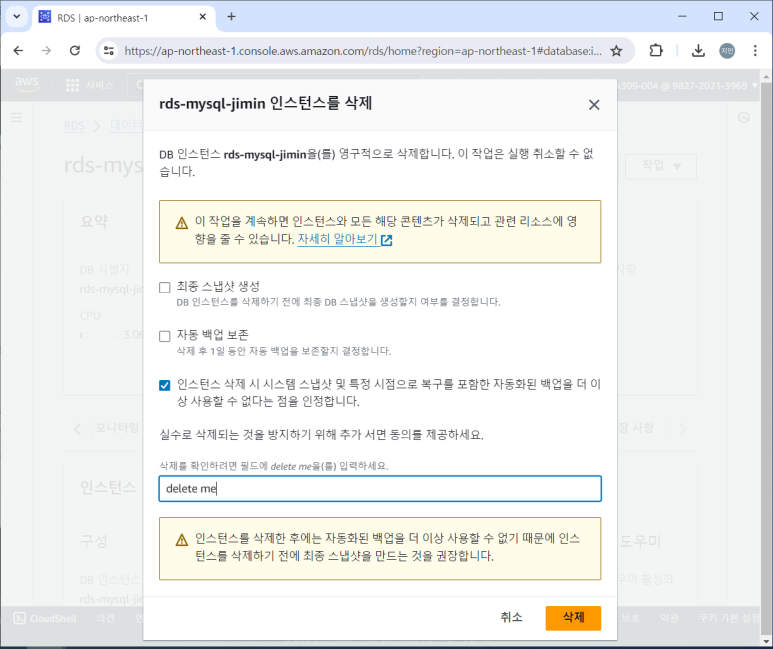The width and height of the screenshot is (773, 649).
Task: Select the 모니터링 tab behind the dialog
Action: [117, 428]
